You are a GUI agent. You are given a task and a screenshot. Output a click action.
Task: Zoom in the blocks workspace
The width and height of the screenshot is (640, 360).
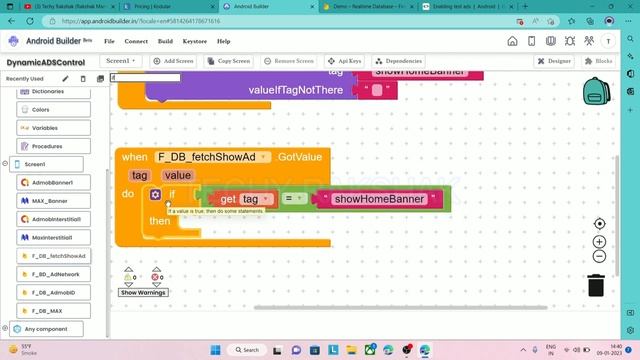click(599, 242)
